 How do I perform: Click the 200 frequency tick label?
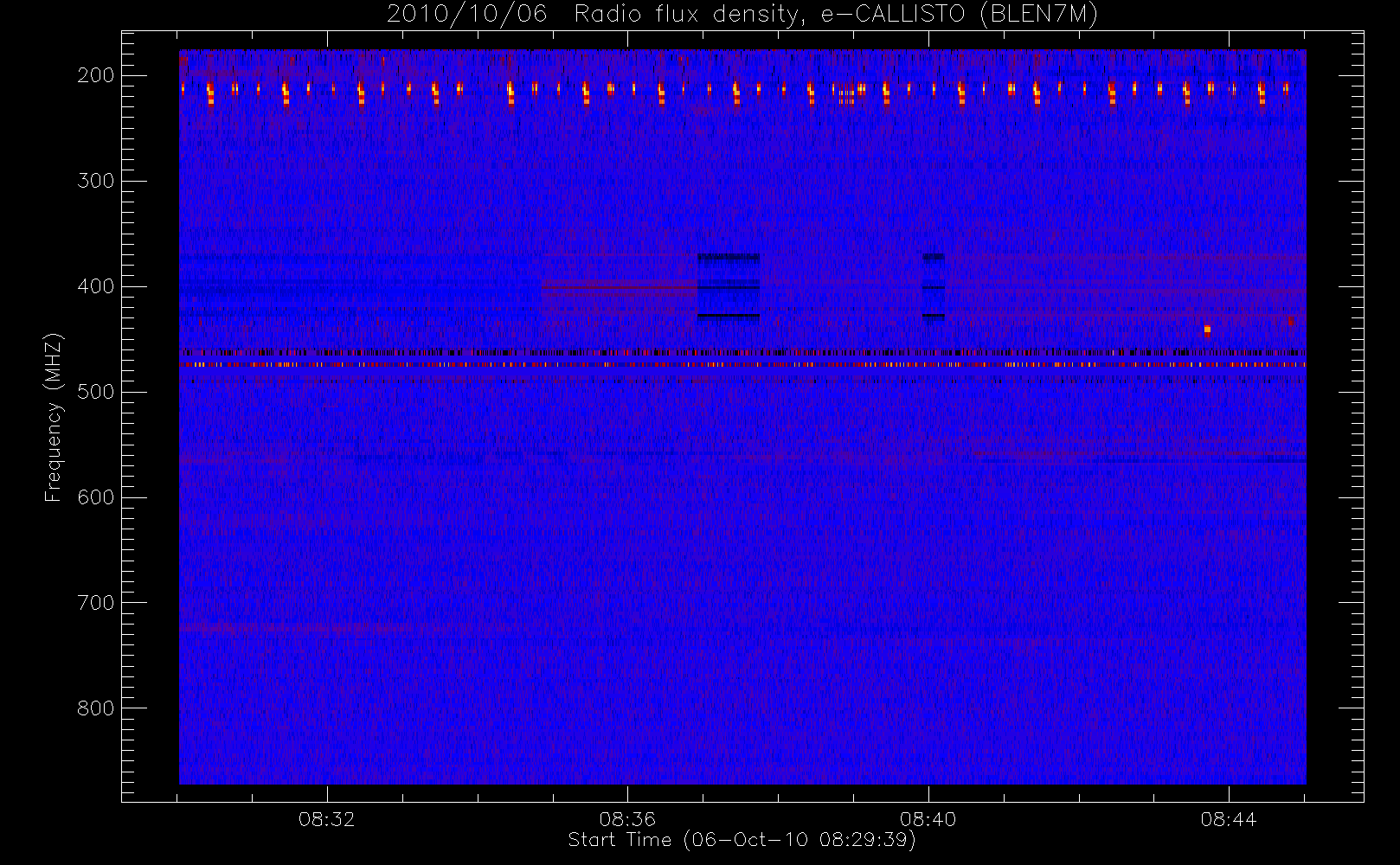pyautogui.click(x=96, y=75)
